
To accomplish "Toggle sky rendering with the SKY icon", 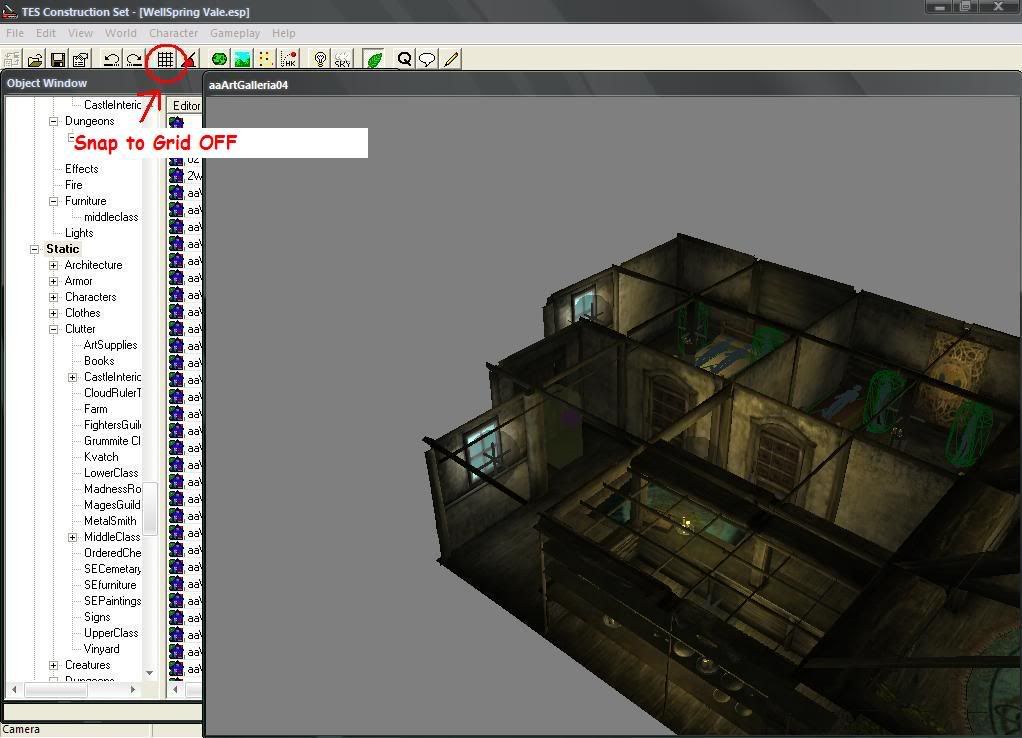I will 341,58.
